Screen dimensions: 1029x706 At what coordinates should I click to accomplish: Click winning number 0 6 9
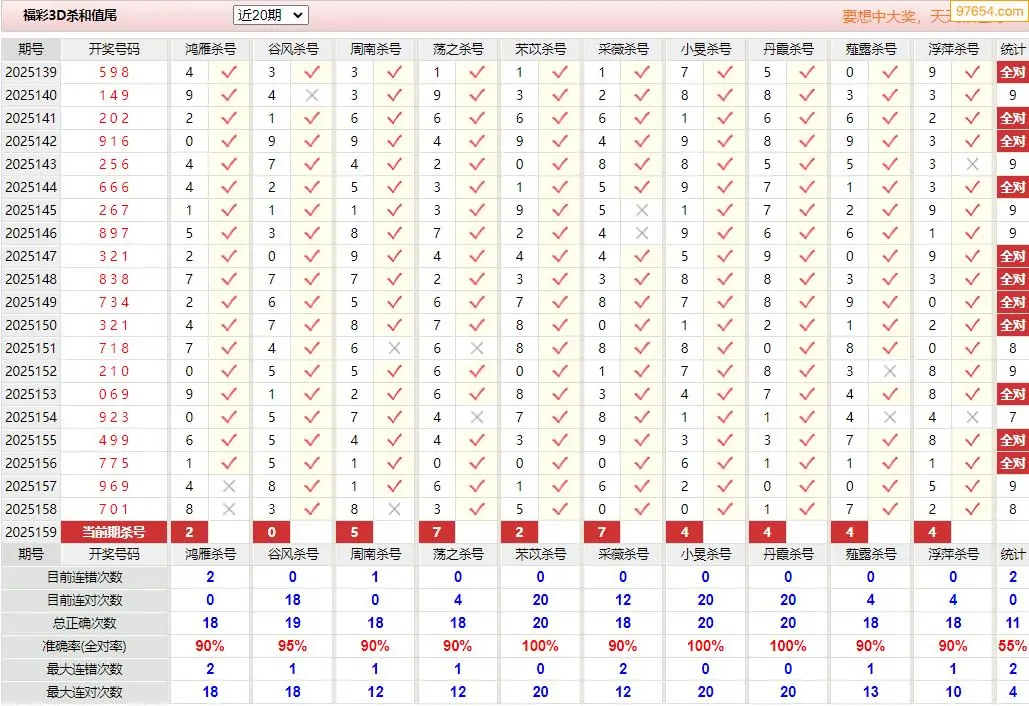(114, 394)
